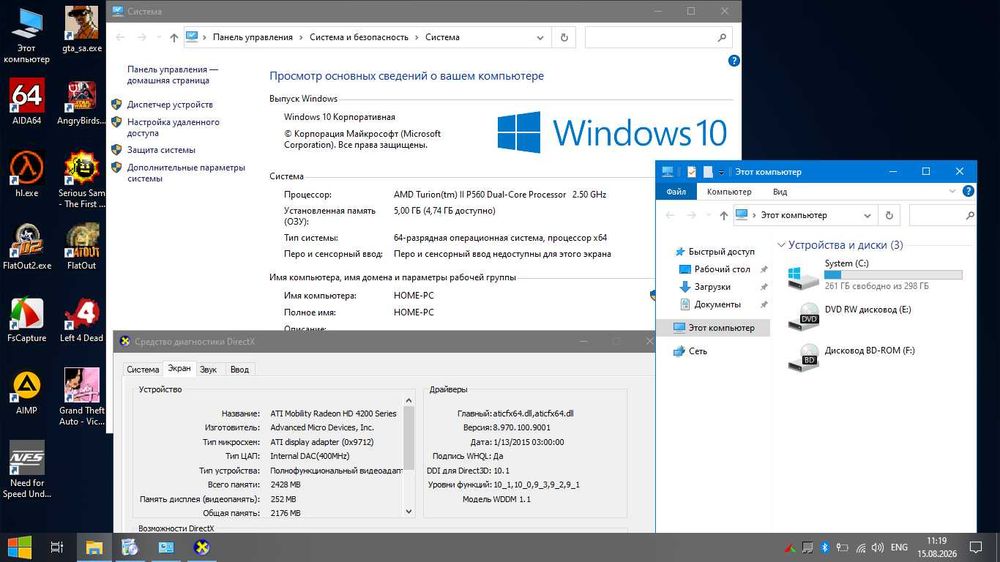Open FlatOut2.exe desktop icon
This screenshot has height=562, width=1000.
26,247
